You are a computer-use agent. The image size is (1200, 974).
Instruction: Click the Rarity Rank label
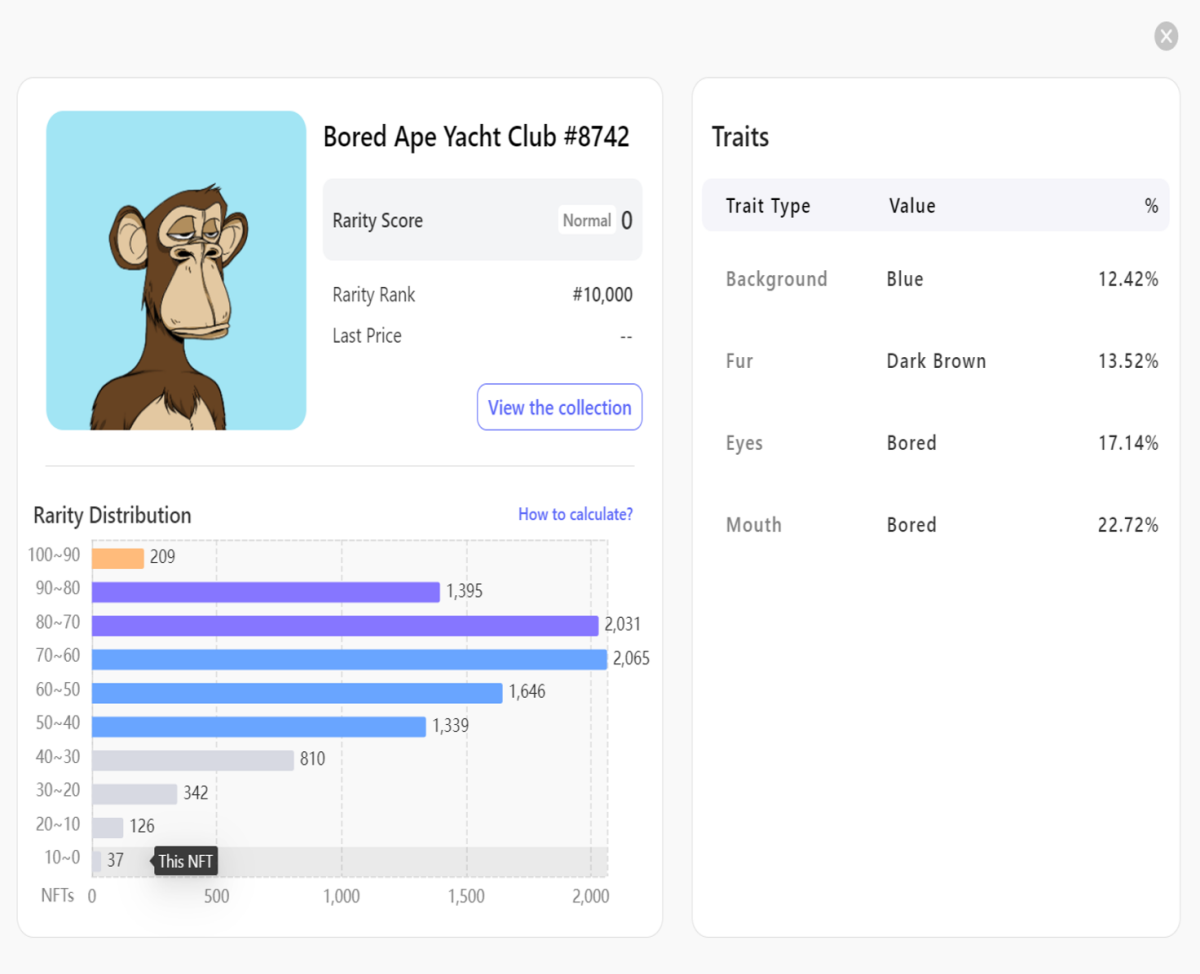point(374,295)
